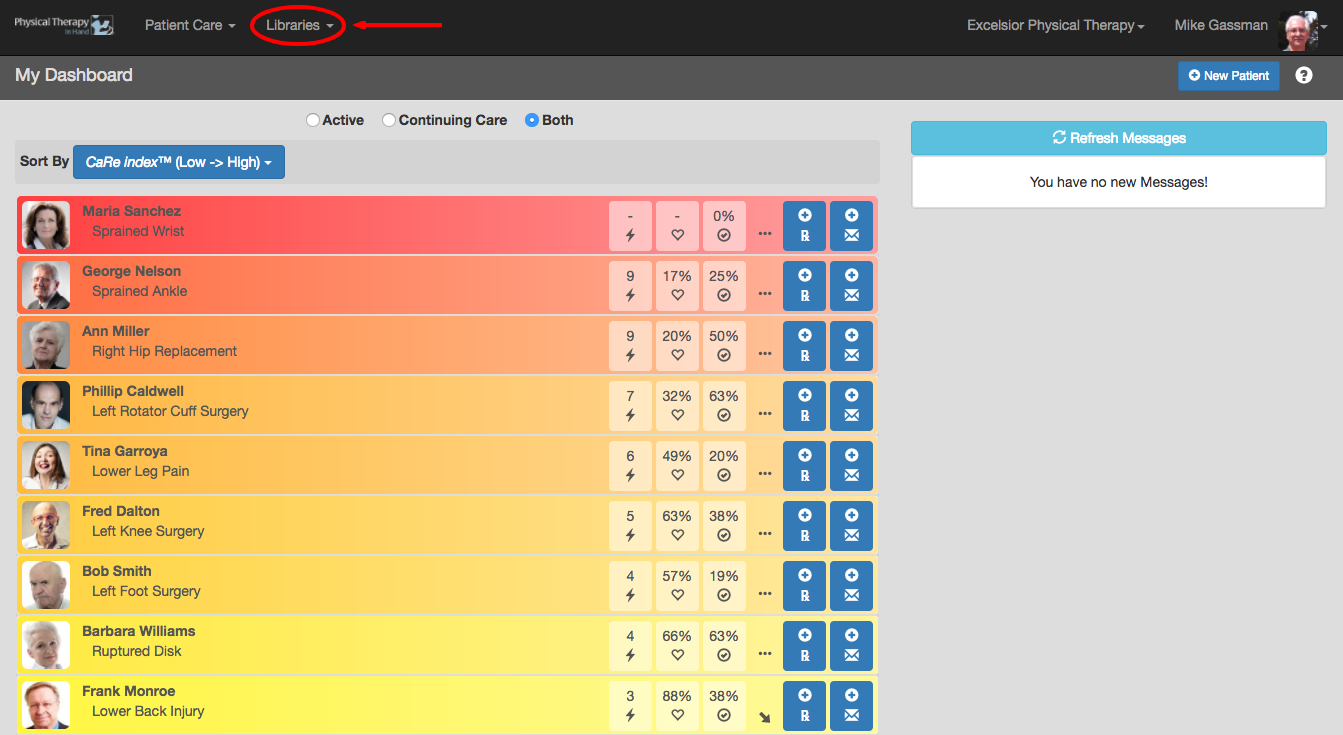Send a message to George Nelson
Image resolution: width=1343 pixels, height=735 pixels.
coord(851,286)
